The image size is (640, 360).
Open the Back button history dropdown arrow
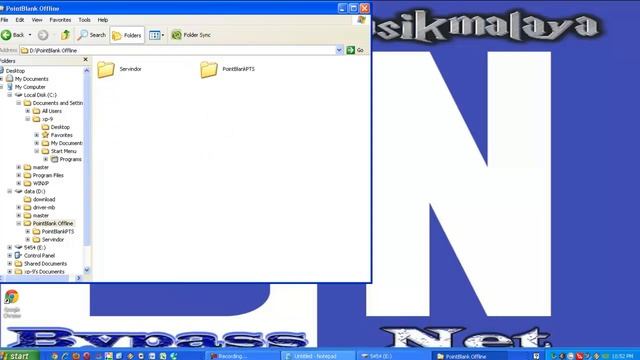click(30, 35)
